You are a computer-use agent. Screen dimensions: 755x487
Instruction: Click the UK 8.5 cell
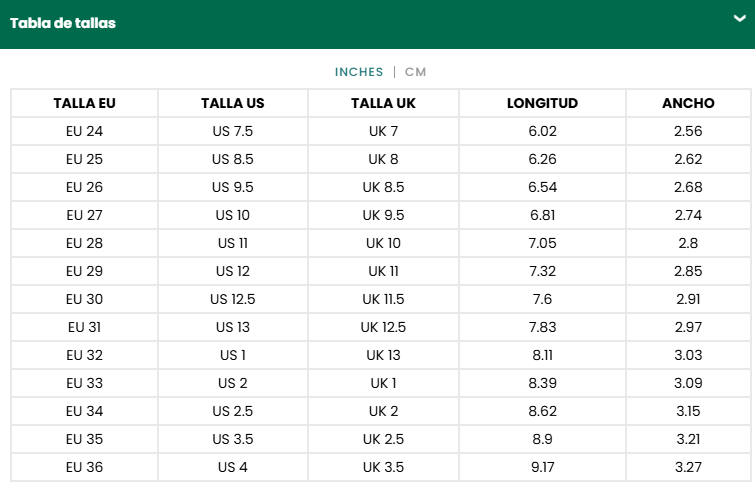tap(383, 187)
